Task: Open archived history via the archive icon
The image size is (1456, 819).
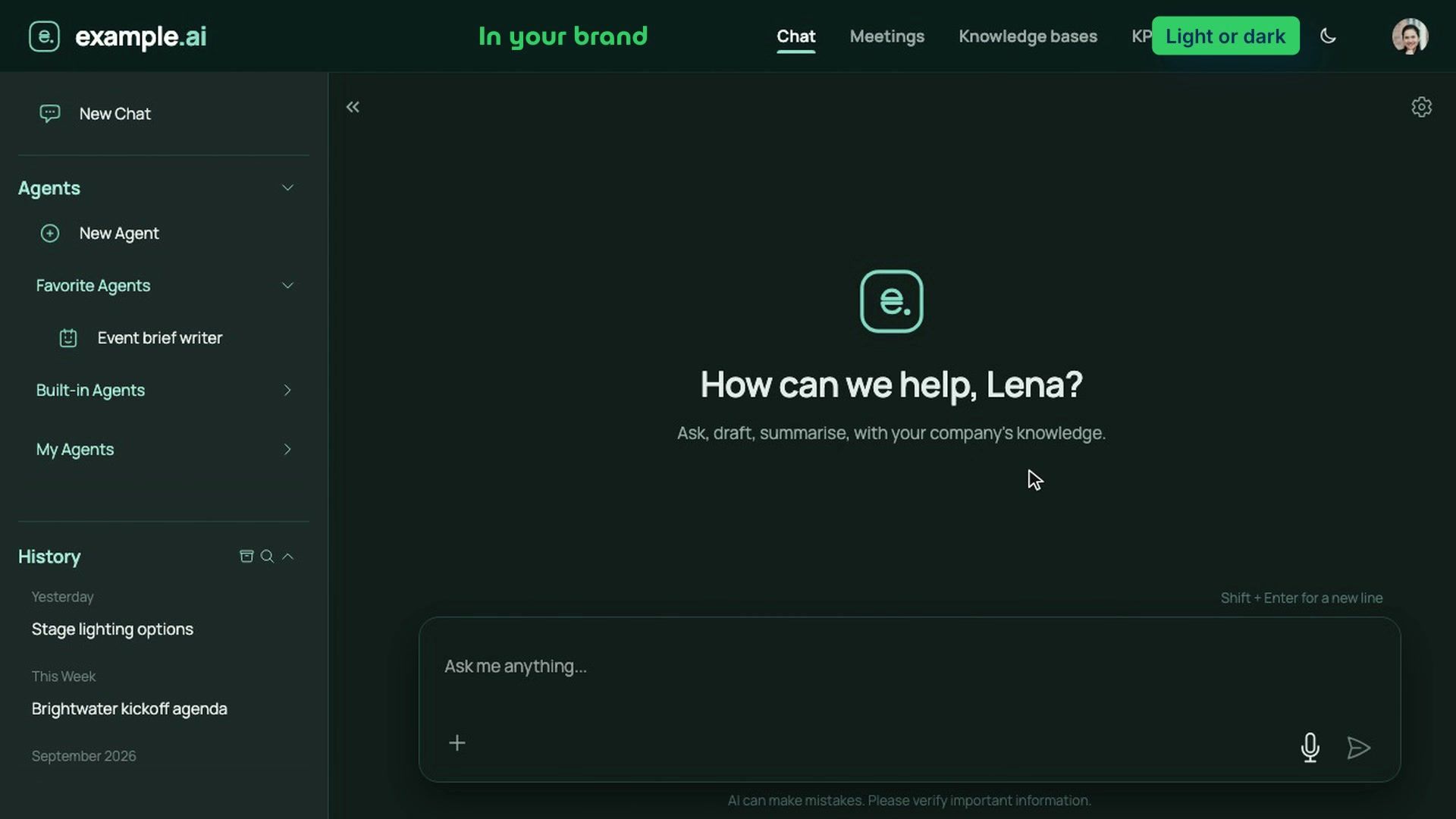Action: [x=246, y=557]
